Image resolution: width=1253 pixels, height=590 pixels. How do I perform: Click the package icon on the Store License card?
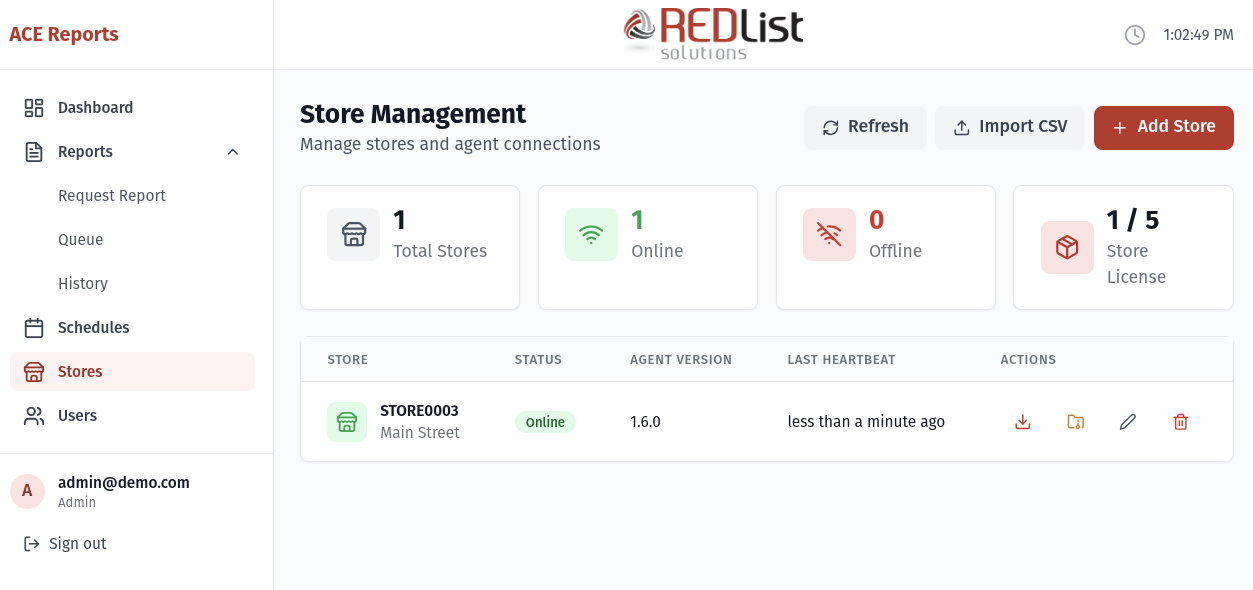tap(1067, 247)
